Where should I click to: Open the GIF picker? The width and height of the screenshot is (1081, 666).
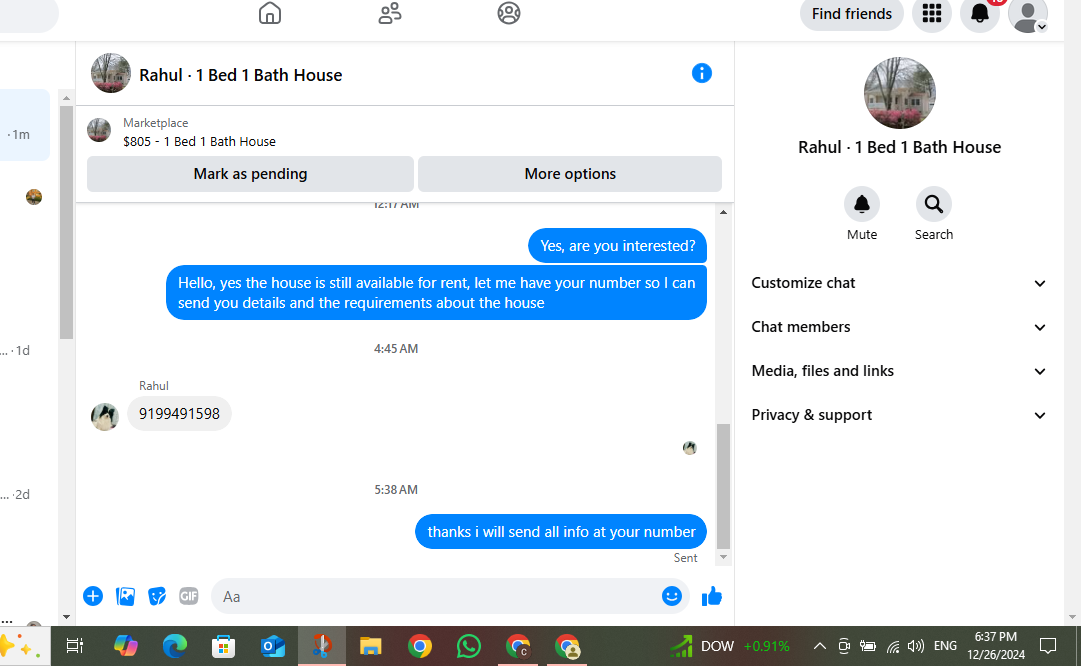pos(189,596)
